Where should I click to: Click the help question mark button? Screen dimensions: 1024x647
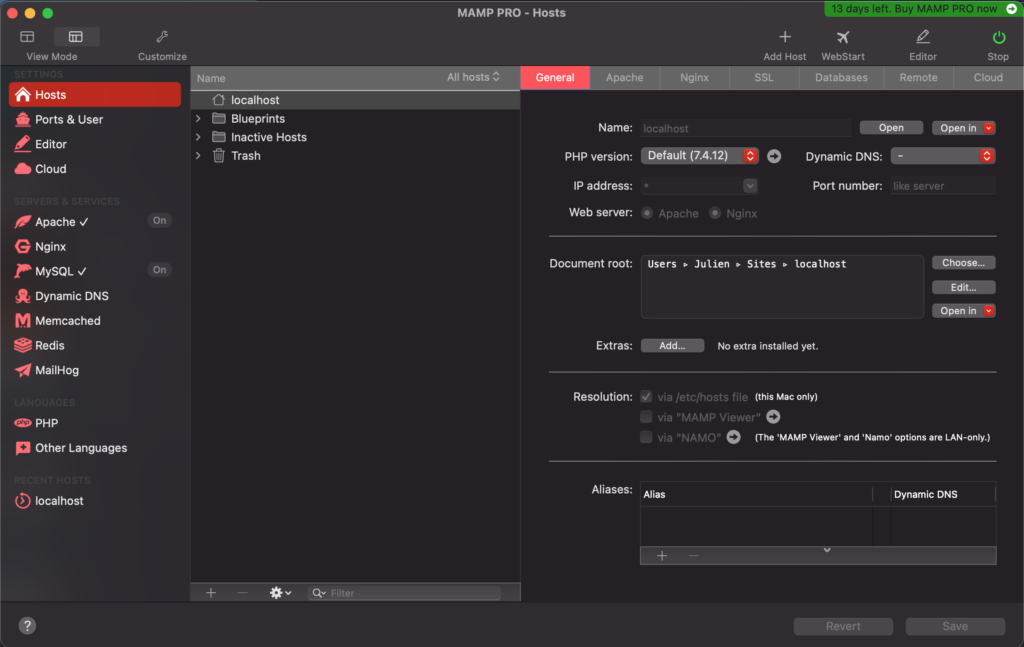click(27, 625)
